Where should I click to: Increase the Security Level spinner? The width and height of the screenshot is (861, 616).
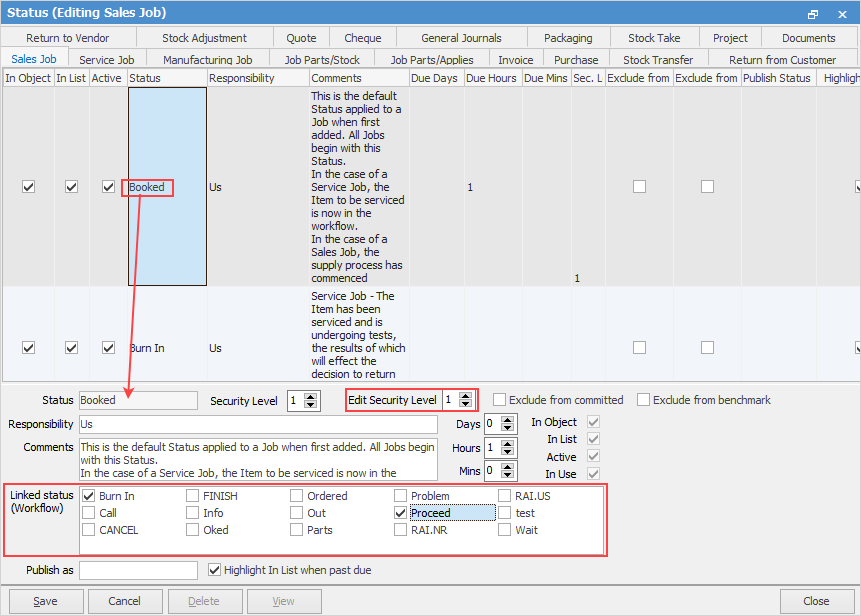tap(311, 396)
